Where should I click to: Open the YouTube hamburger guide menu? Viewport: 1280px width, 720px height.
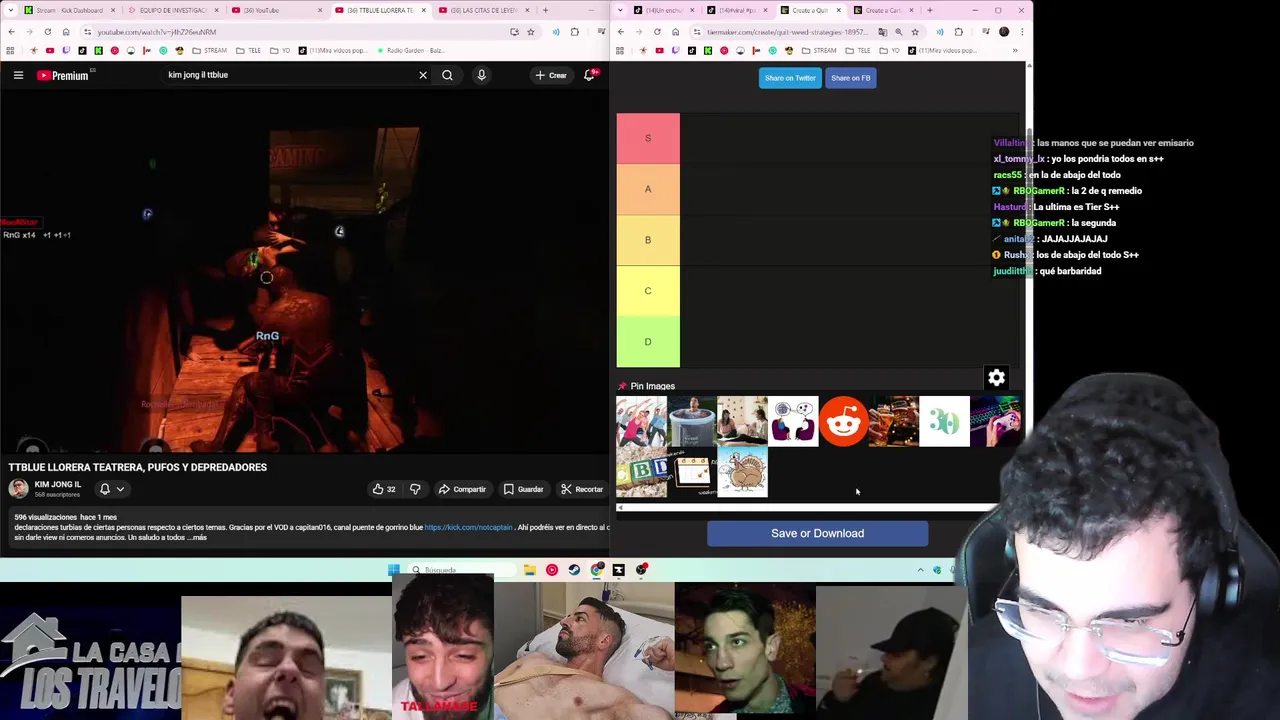[x=18, y=75]
